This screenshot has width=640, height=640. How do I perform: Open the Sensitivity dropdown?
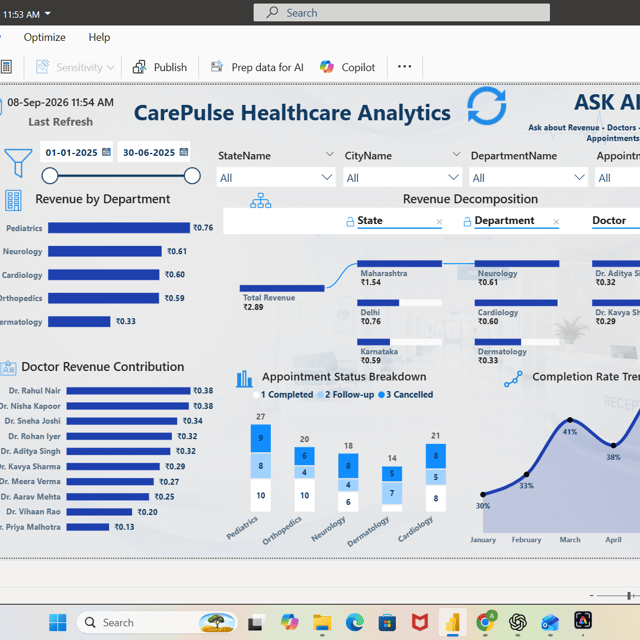pyautogui.click(x=75, y=67)
